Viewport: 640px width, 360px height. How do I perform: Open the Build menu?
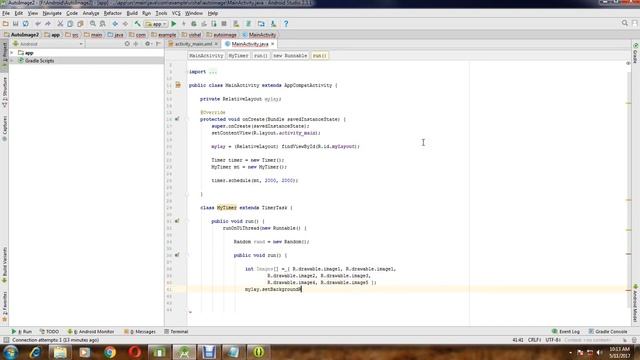pyautogui.click(x=132, y=13)
